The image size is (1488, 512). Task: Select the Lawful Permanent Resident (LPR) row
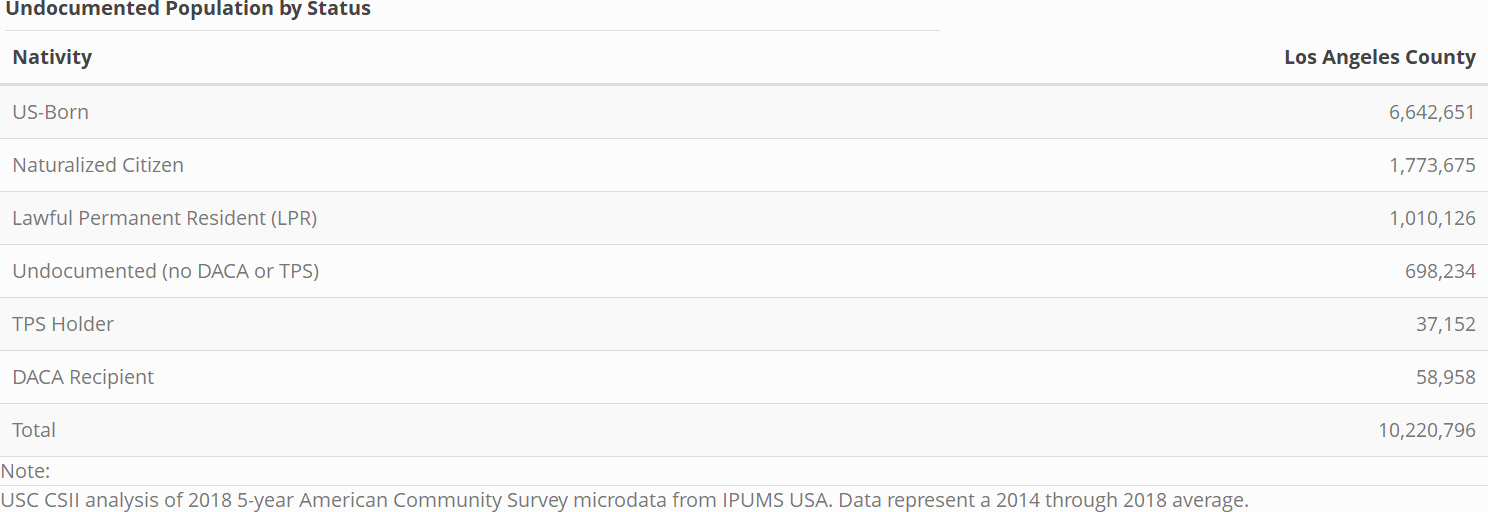[x=744, y=218]
